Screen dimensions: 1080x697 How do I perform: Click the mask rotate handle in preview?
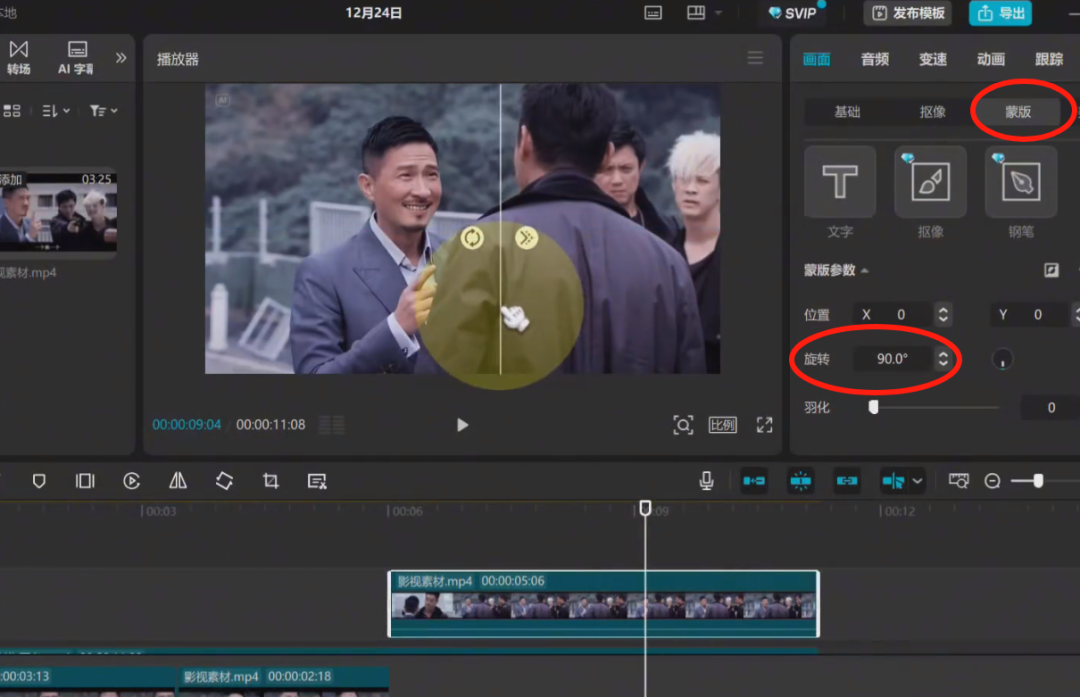472,238
